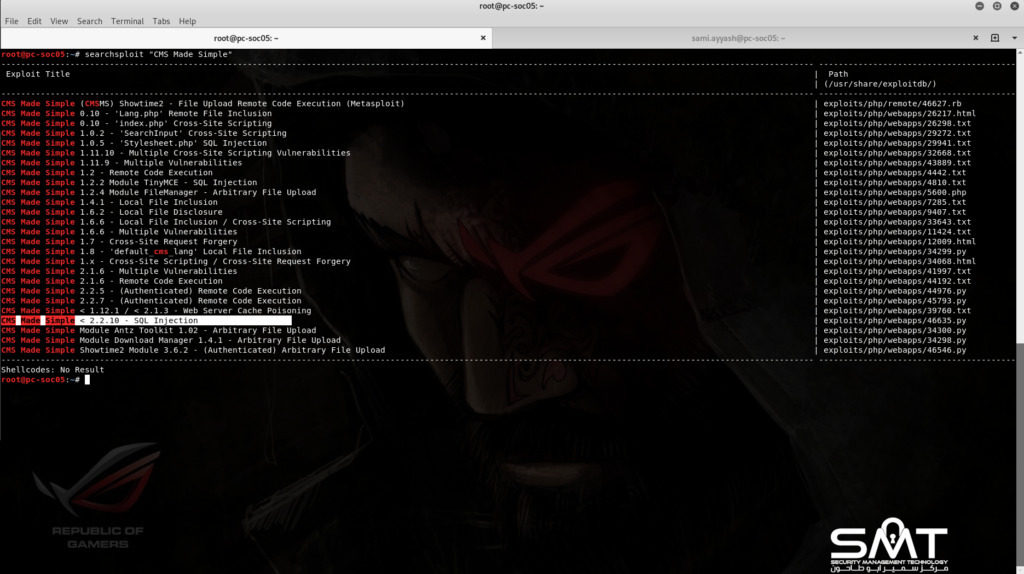Click '1.4.1 - Local File Inclusion' row
This screenshot has width=1024, height=574.
point(109,202)
